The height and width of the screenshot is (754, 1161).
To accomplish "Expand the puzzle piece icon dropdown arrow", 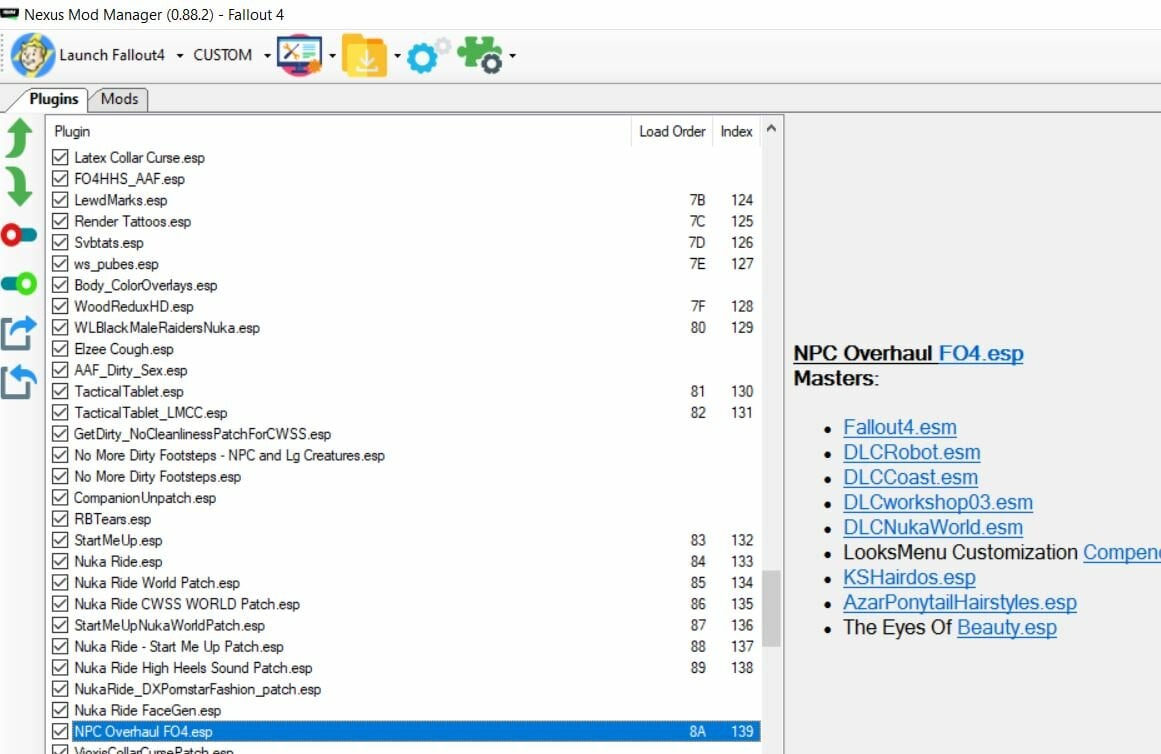I will [x=512, y=56].
